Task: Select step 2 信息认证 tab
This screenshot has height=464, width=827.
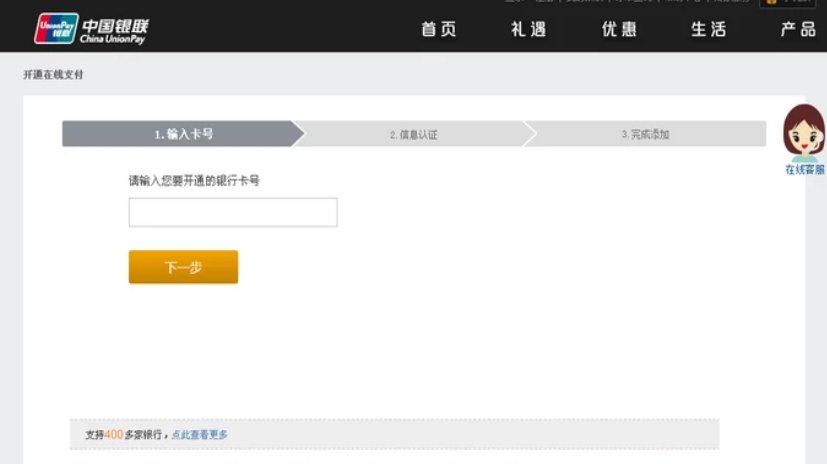Action: [414, 134]
